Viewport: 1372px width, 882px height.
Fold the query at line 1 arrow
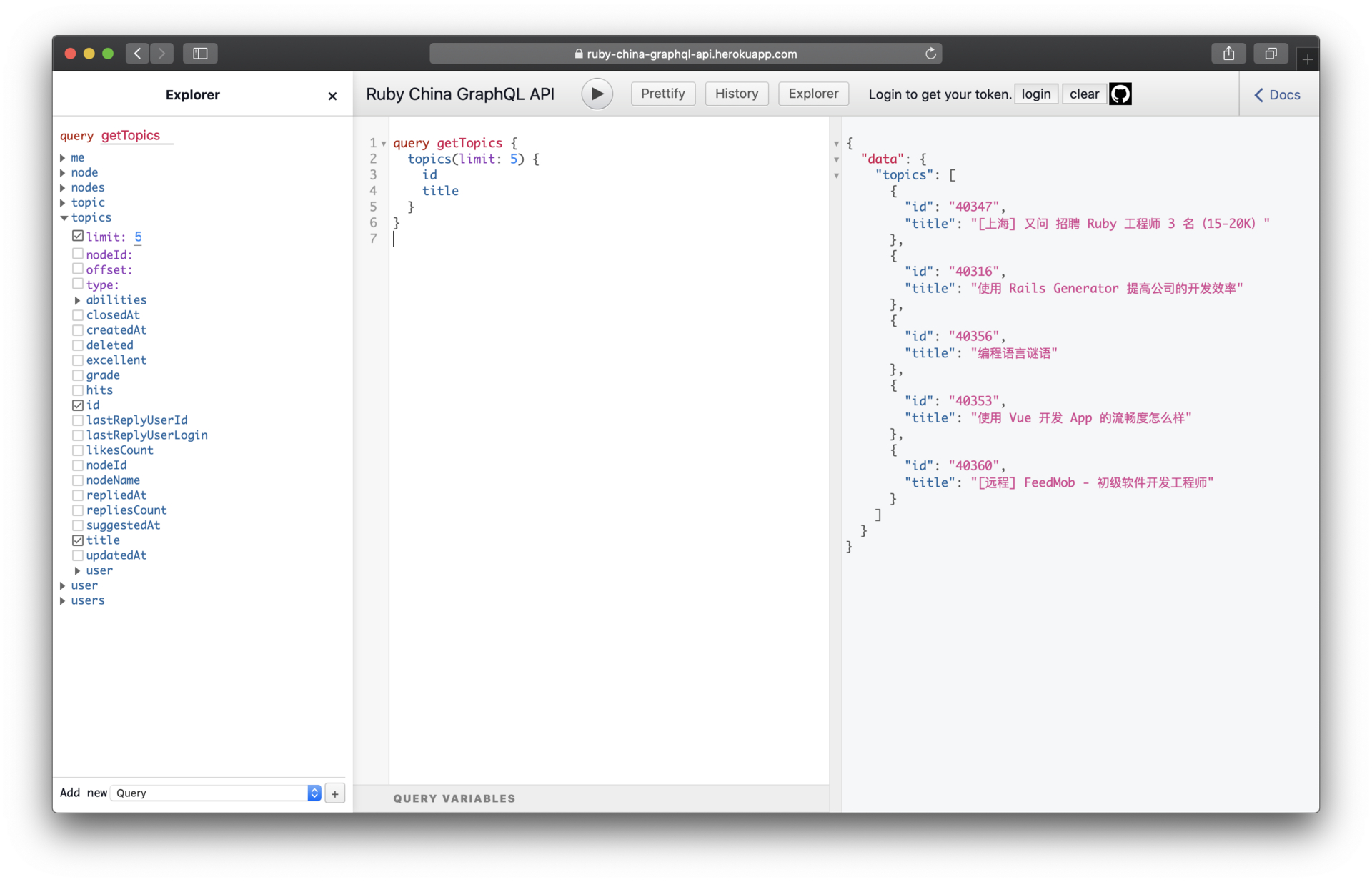point(384,144)
